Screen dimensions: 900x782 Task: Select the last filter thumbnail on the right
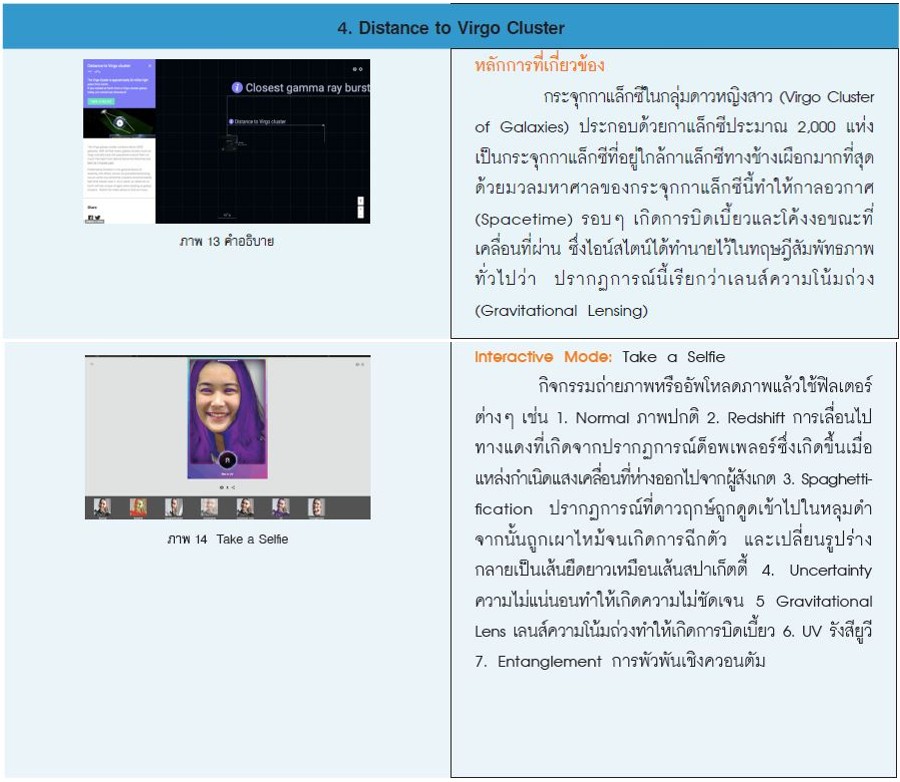click(316, 507)
